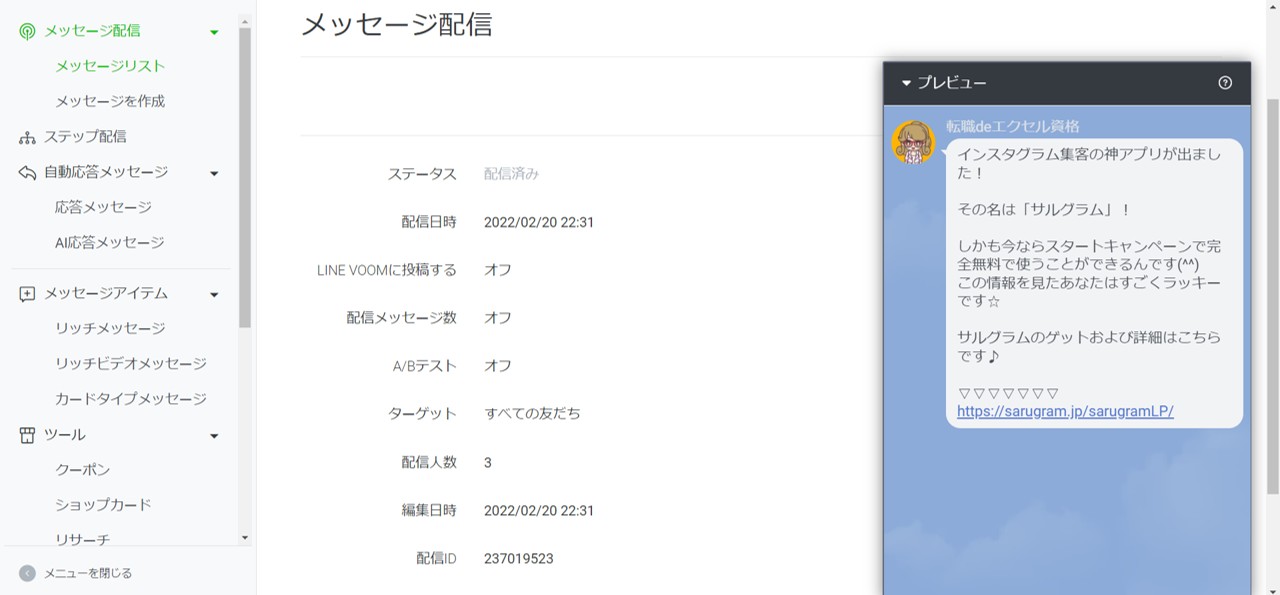Open the sarugram.jp link in preview

coord(1065,411)
